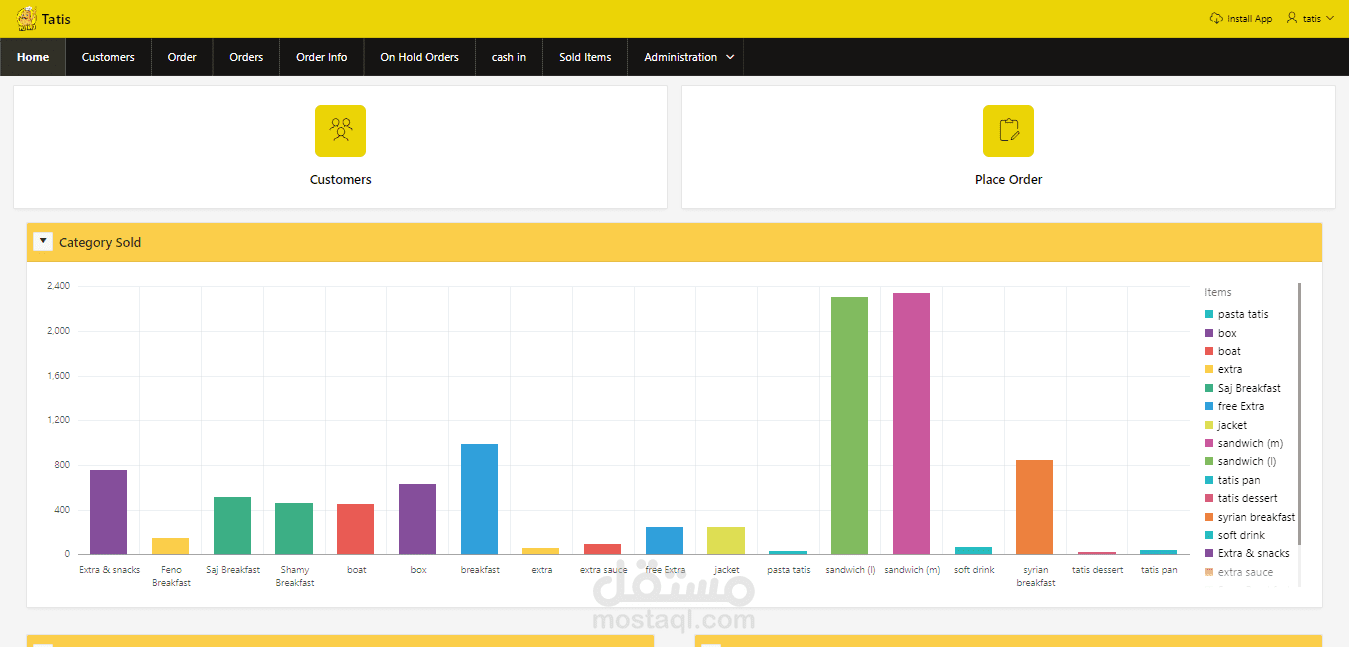Click the free Extra bar

coord(664,540)
